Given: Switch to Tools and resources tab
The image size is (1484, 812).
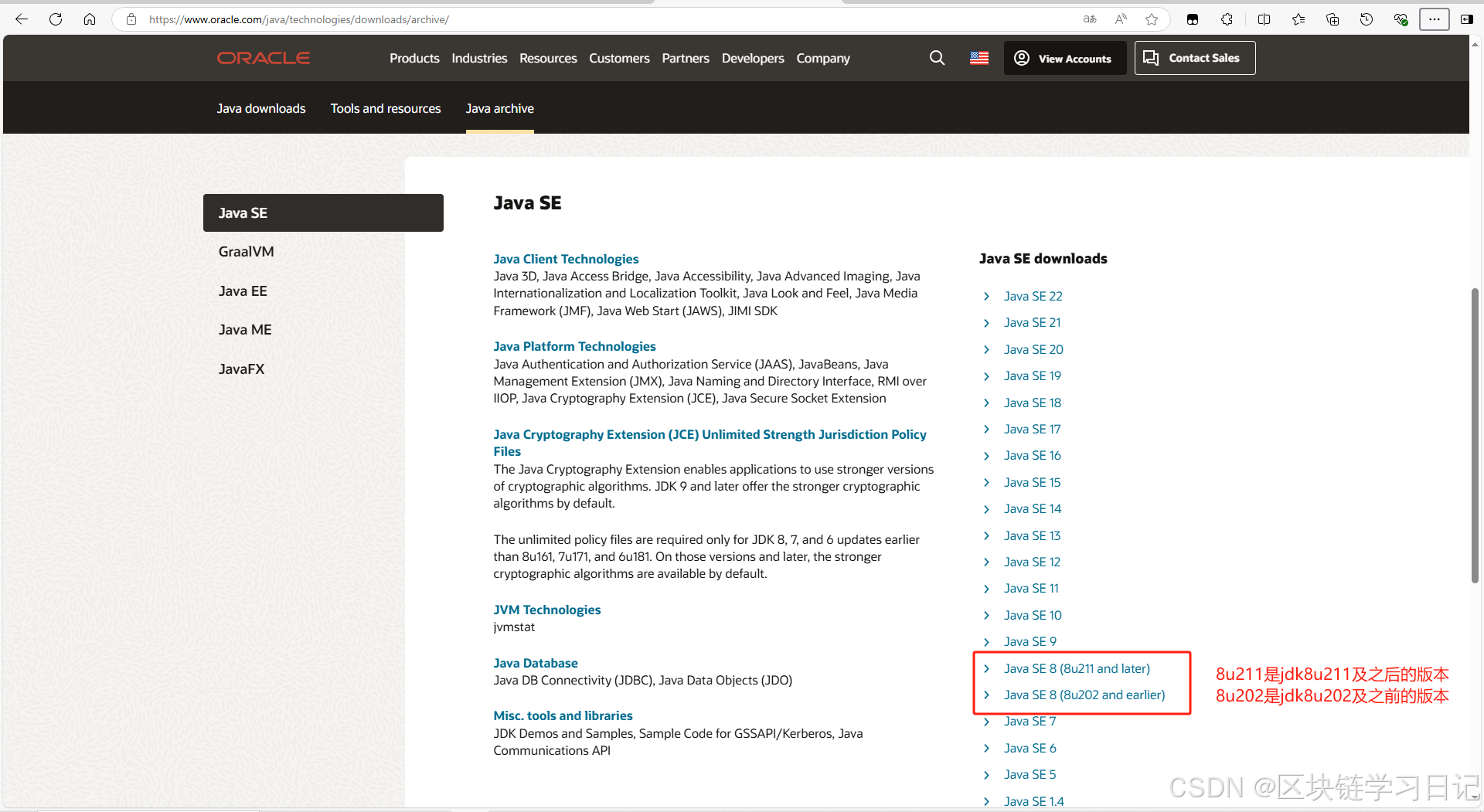Looking at the screenshot, I should [386, 108].
